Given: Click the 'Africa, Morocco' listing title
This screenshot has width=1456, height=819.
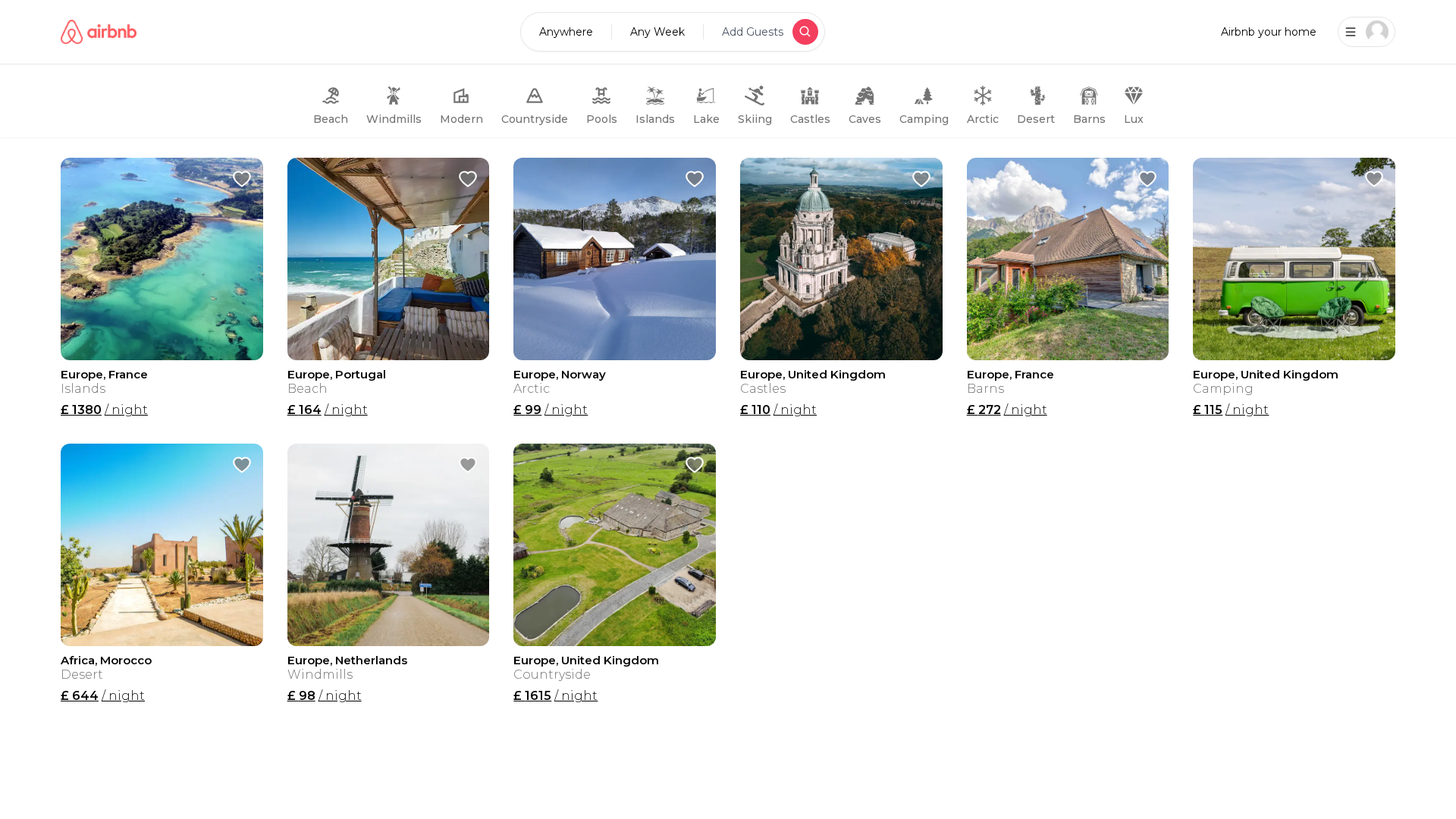Looking at the screenshot, I should (x=106, y=661).
